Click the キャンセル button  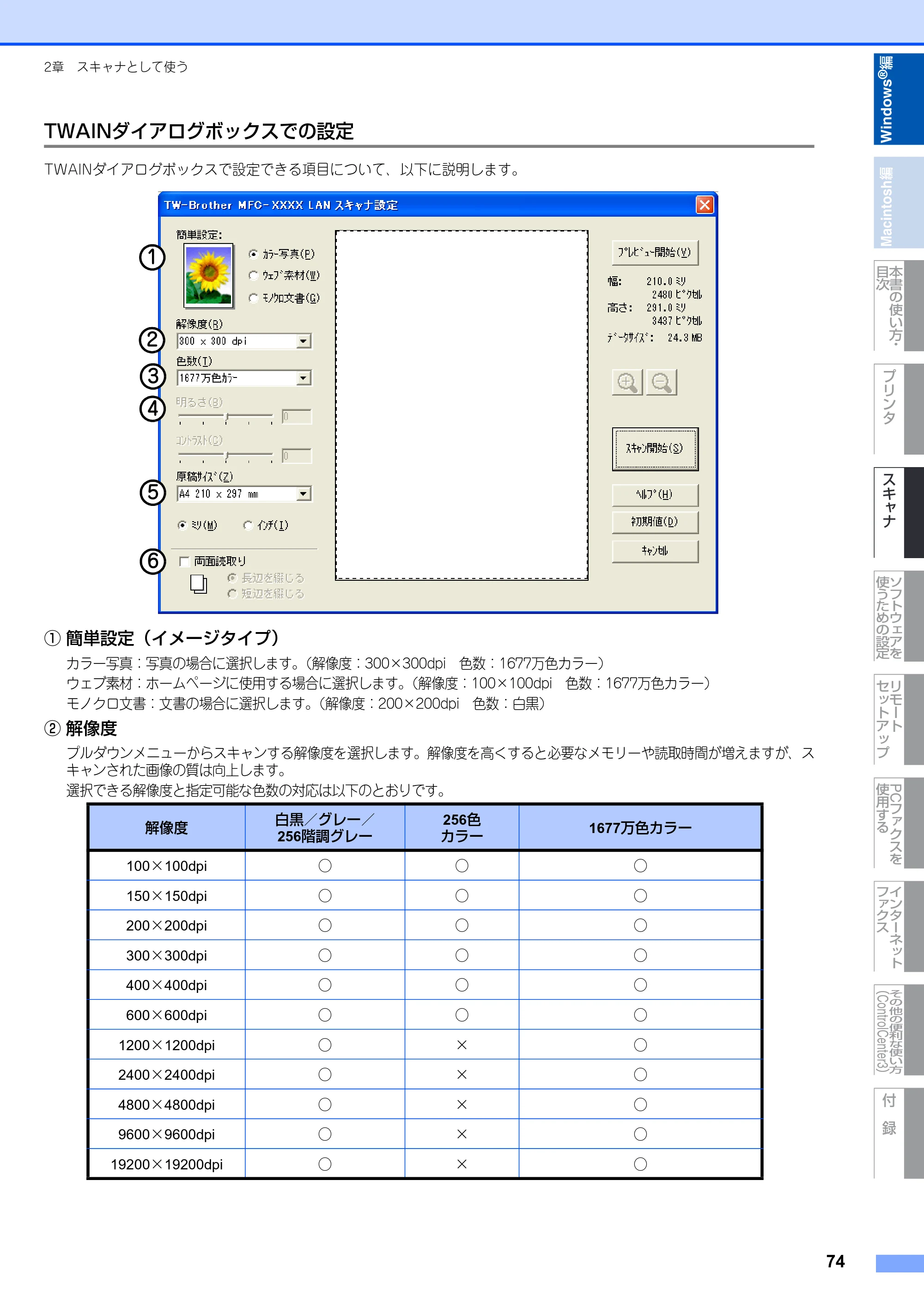[x=655, y=551]
